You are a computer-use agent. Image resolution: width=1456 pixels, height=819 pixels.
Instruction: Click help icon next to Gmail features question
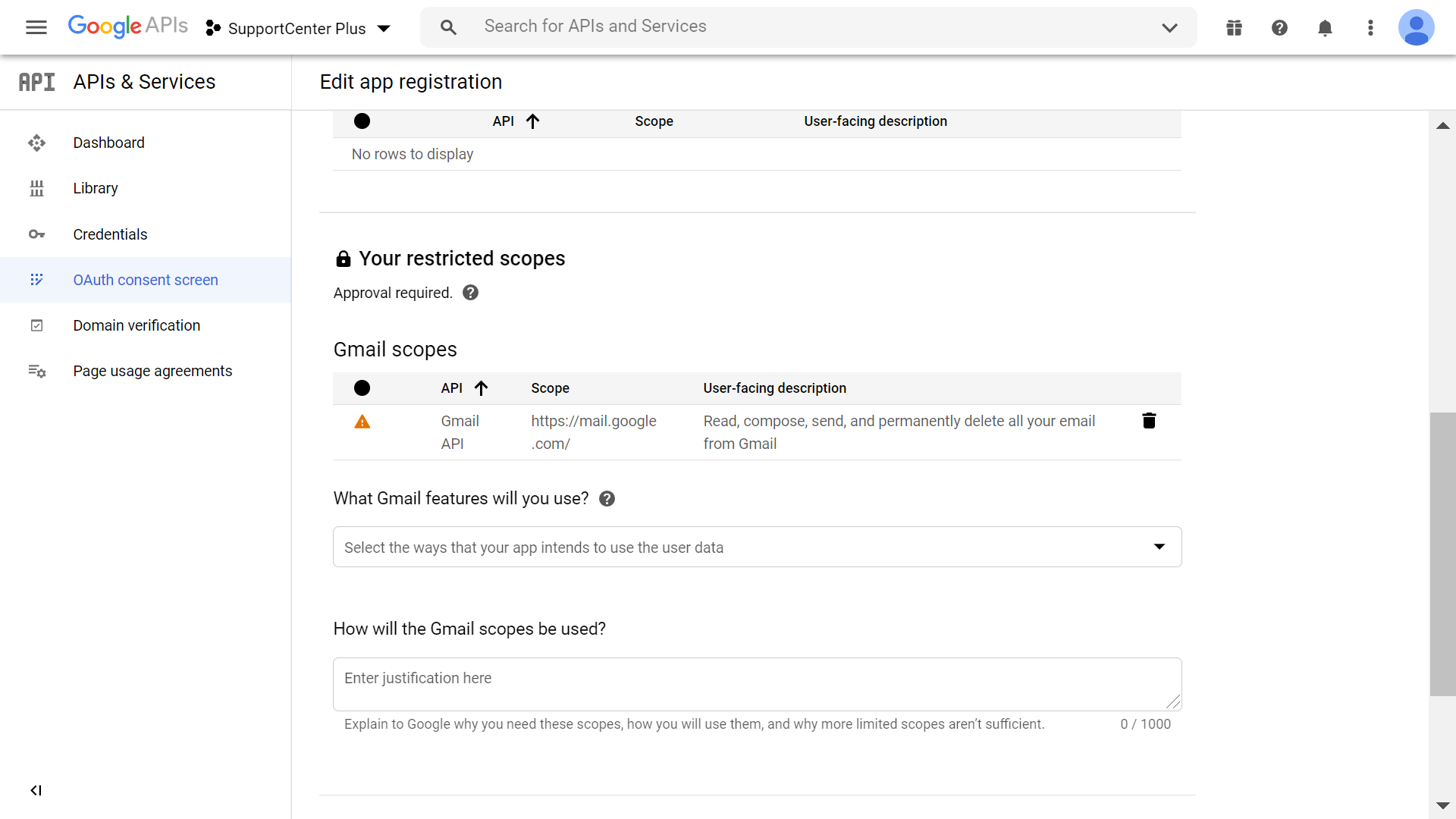click(x=607, y=499)
